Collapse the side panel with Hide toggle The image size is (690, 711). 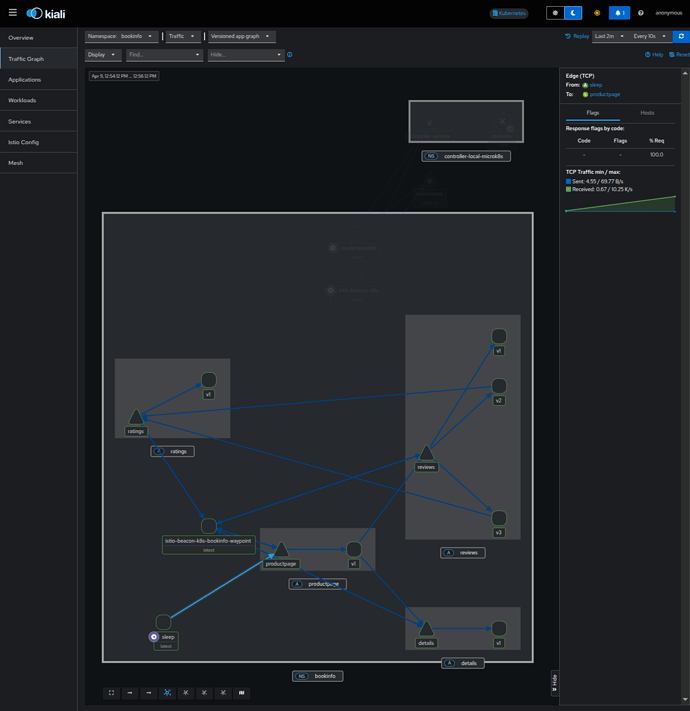tap(554, 682)
